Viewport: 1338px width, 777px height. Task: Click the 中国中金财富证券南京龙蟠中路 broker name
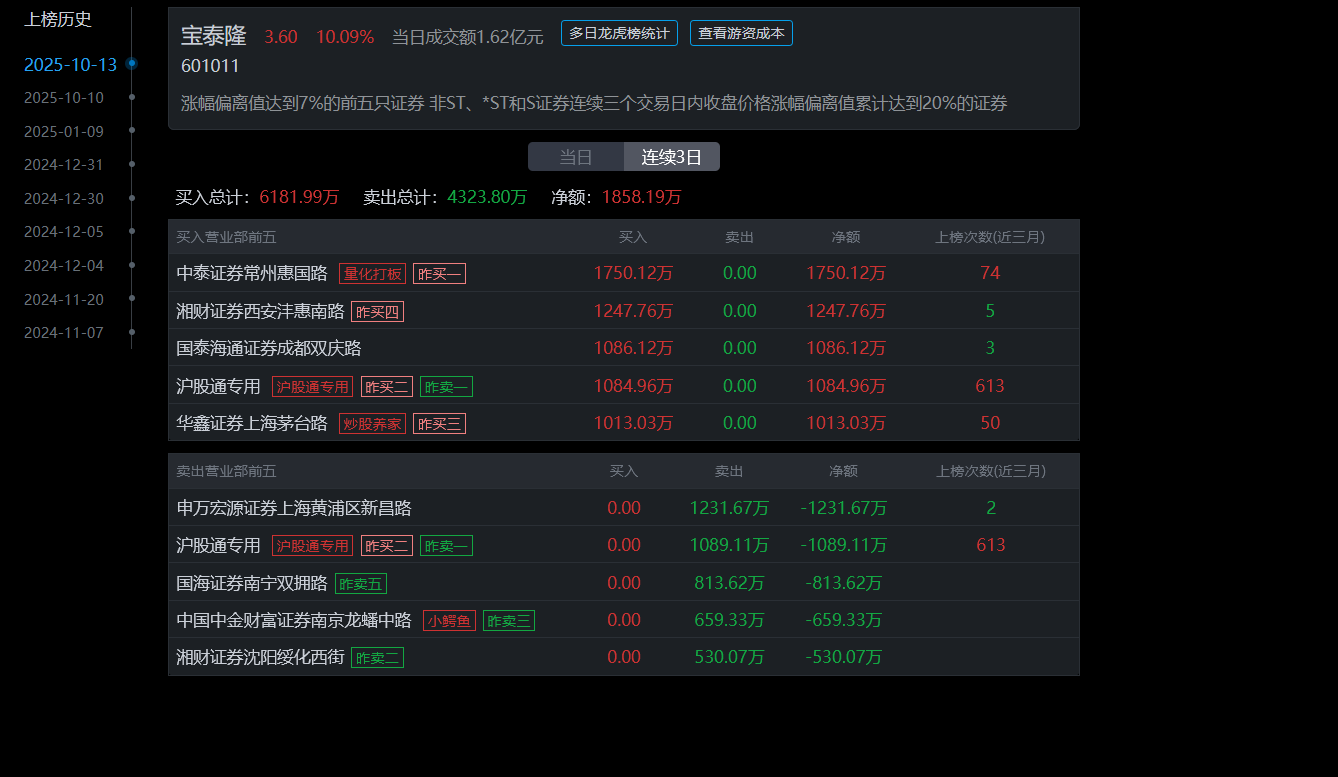point(294,620)
